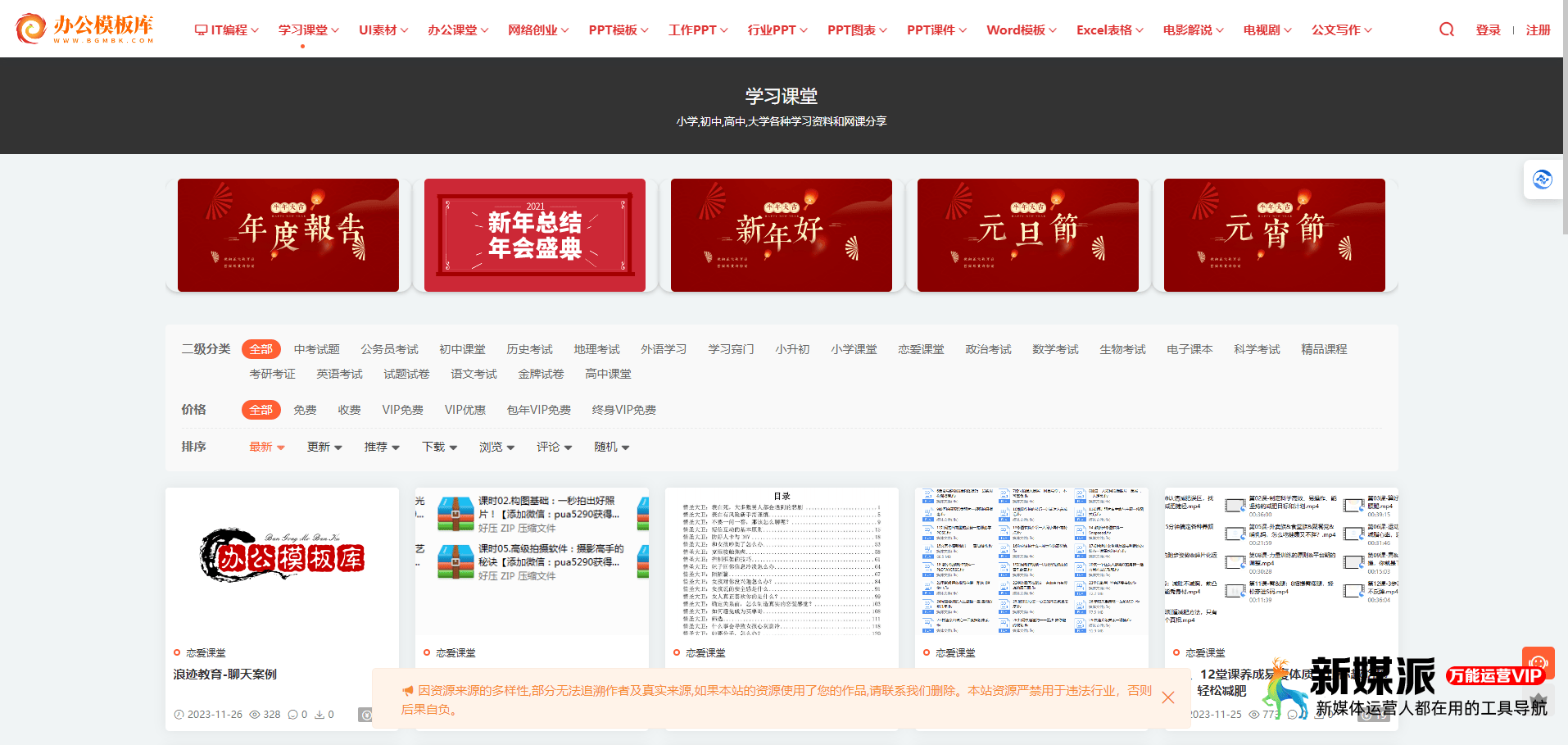Click the member badge icon on the first course card

tap(365, 715)
